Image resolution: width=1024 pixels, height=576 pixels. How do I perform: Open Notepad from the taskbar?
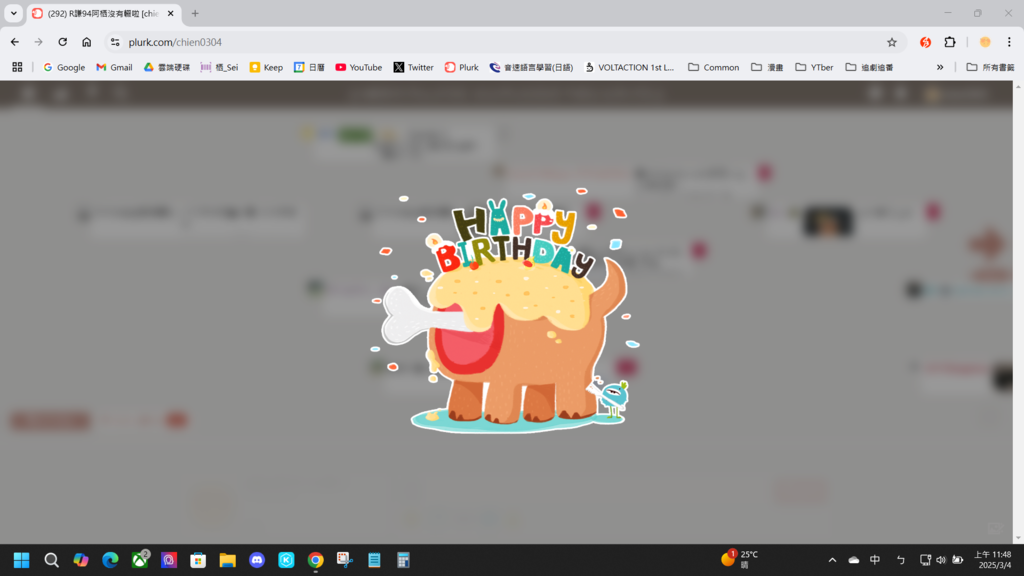[374, 560]
